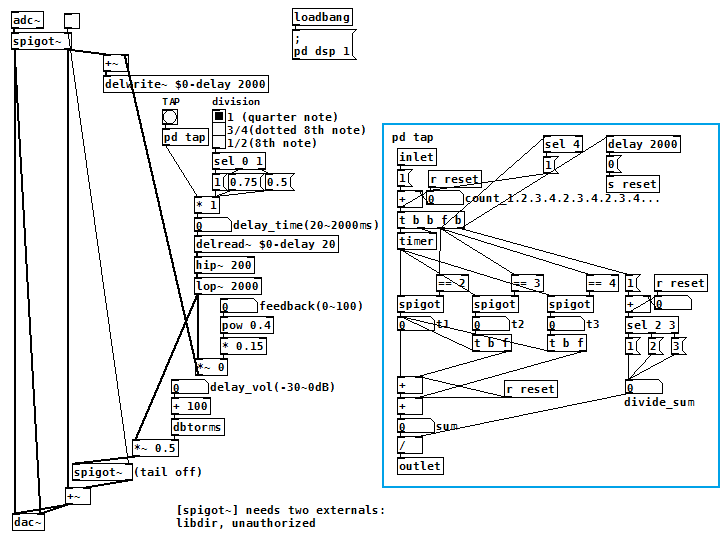Click the 2 message below sel 2 3
This screenshot has height=540, width=720.
pyautogui.click(x=655, y=346)
